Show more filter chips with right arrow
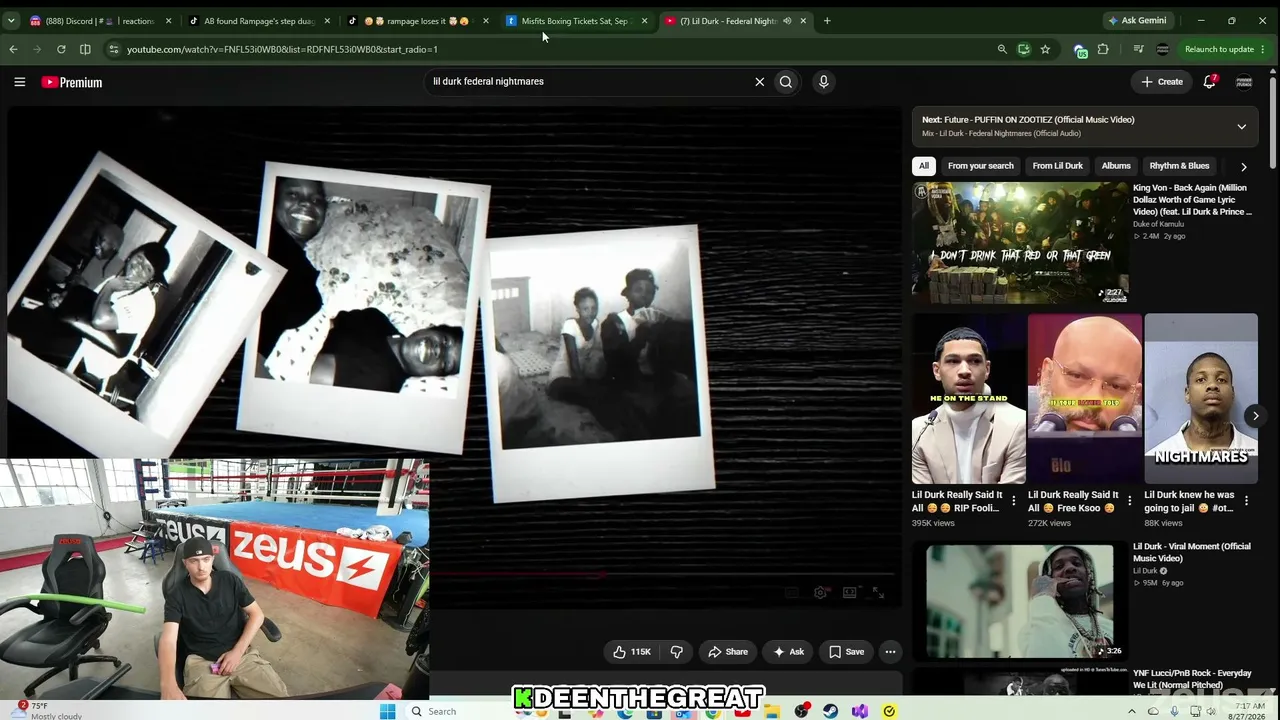The height and width of the screenshot is (720, 1280). click(1243, 166)
